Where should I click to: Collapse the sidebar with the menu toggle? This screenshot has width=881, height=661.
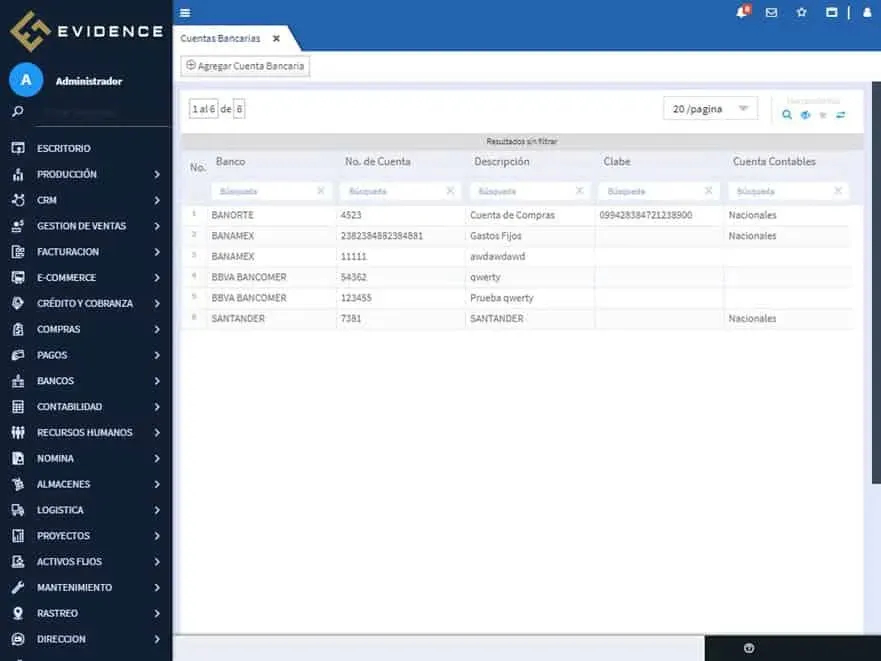[182, 13]
